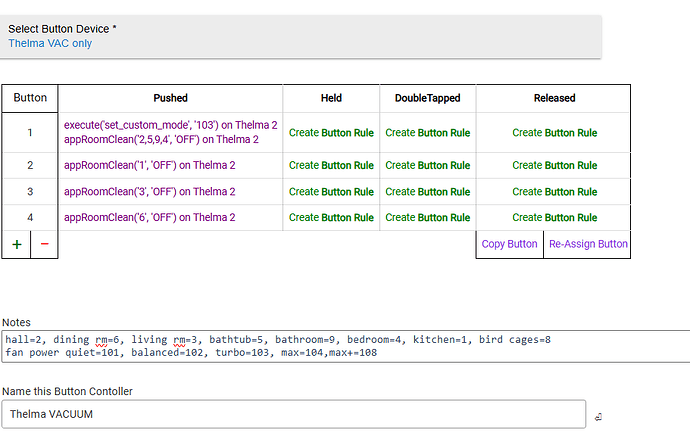This screenshot has width=690, height=436.
Task: Click the red minus remove-button icon
Action: [x=44, y=244]
